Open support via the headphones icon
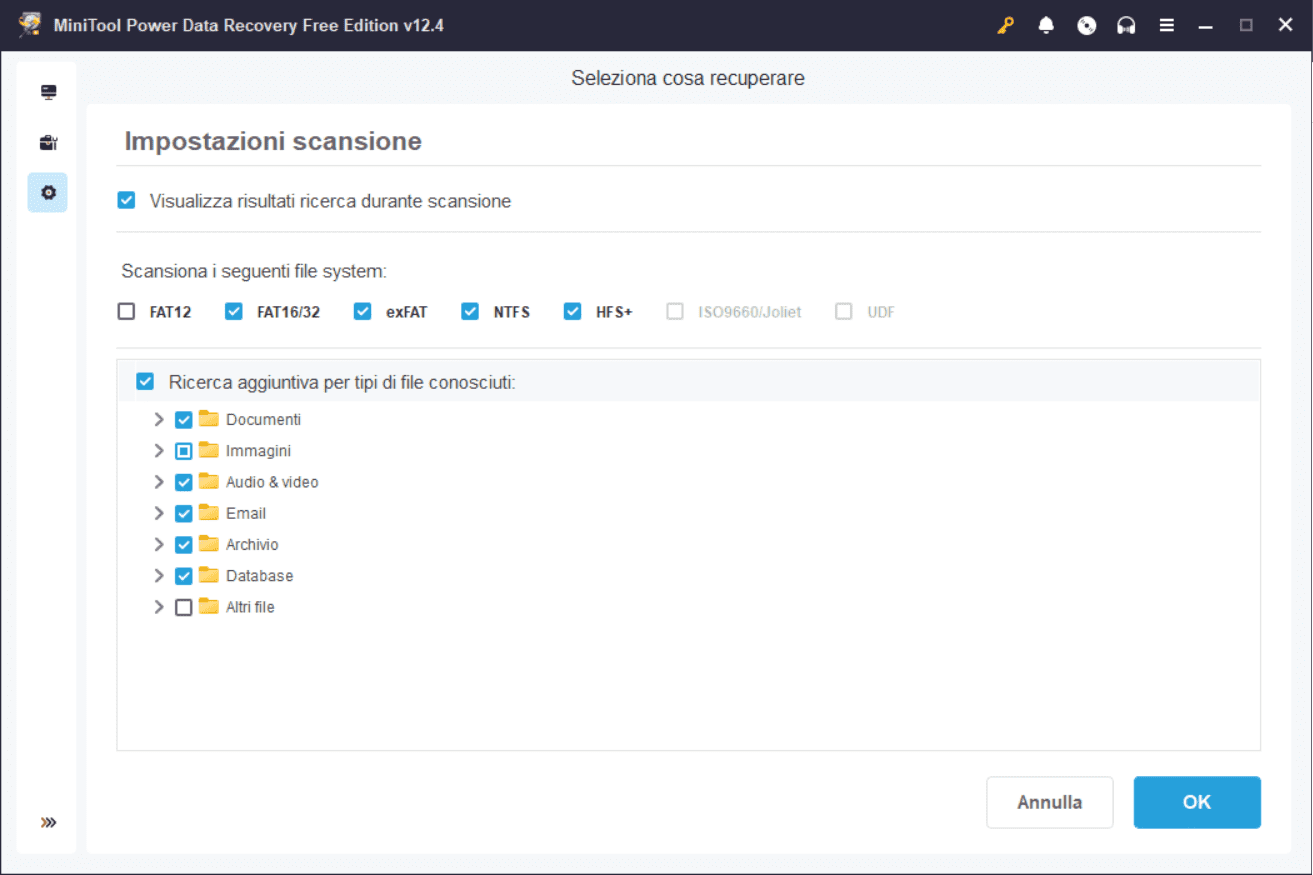 coord(1126,26)
